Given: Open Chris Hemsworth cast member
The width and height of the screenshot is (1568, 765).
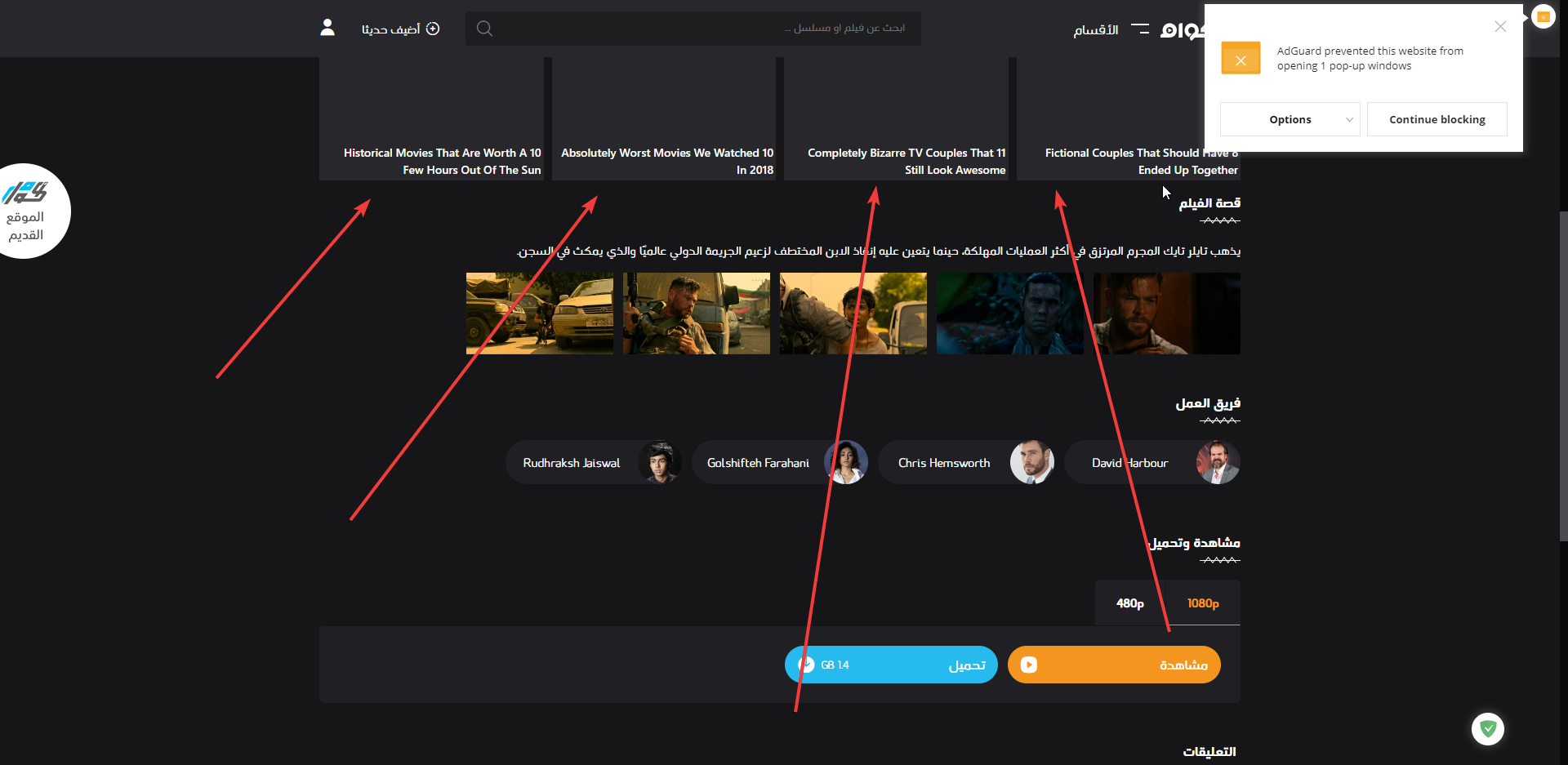Looking at the screenshot, I should point(966,462).
